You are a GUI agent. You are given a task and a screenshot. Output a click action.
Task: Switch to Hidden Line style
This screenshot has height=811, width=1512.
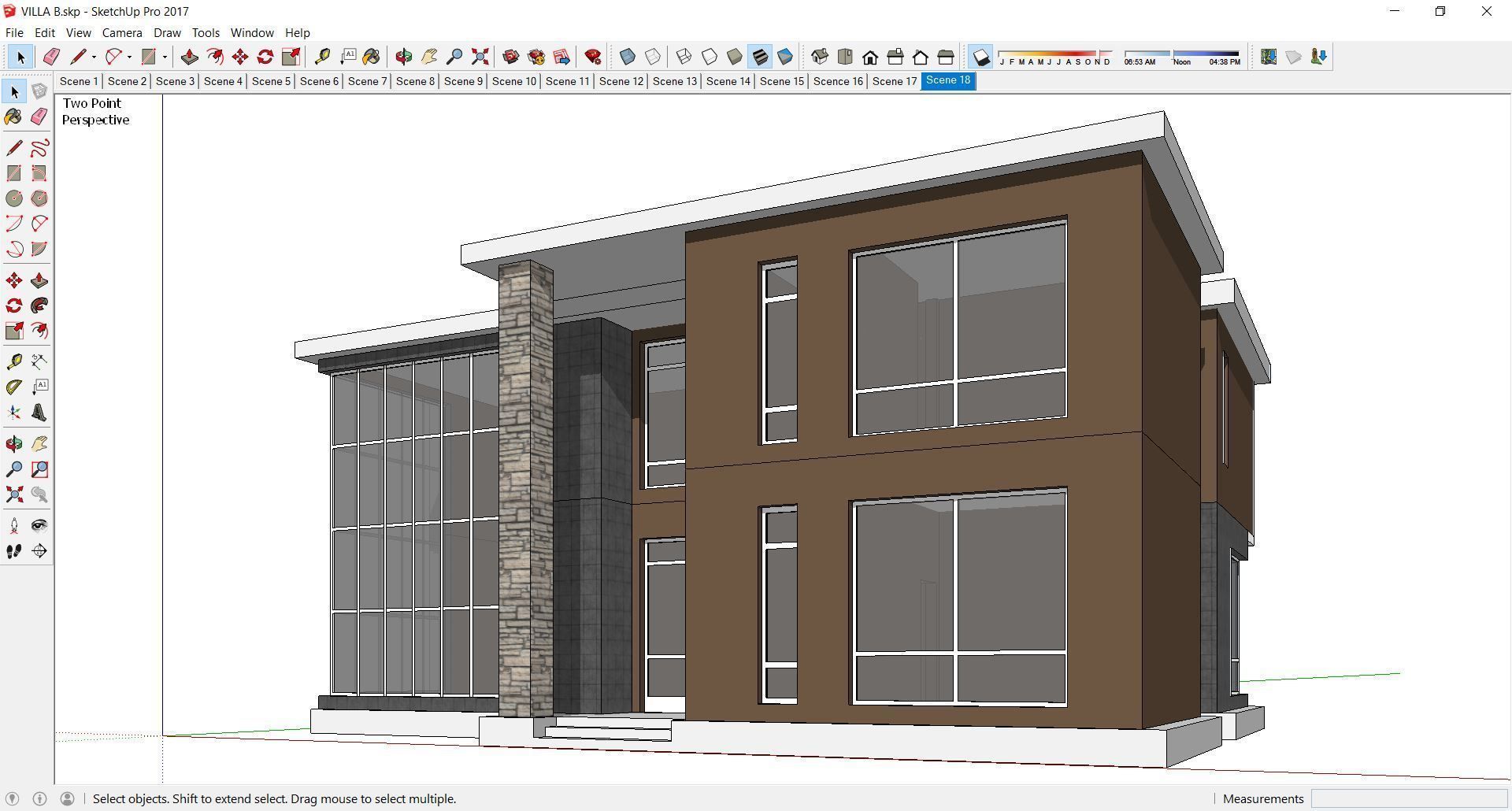[710, 57]
